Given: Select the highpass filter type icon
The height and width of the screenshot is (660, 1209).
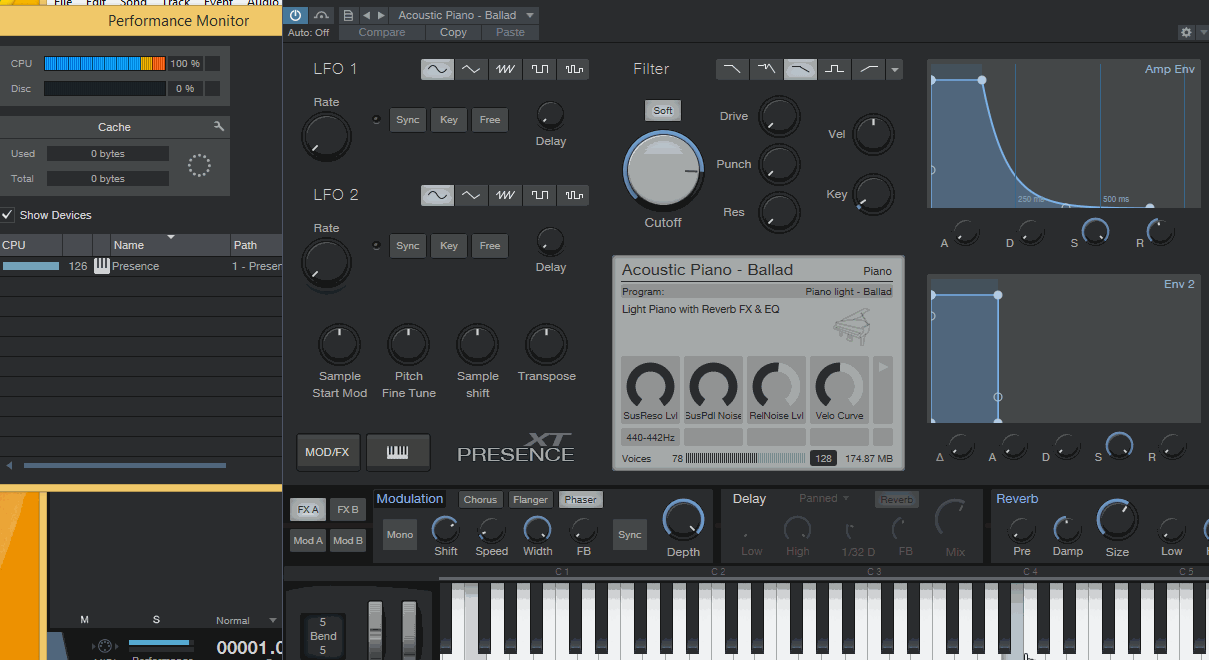Looking at the screenshot, I should click(869, 69).
